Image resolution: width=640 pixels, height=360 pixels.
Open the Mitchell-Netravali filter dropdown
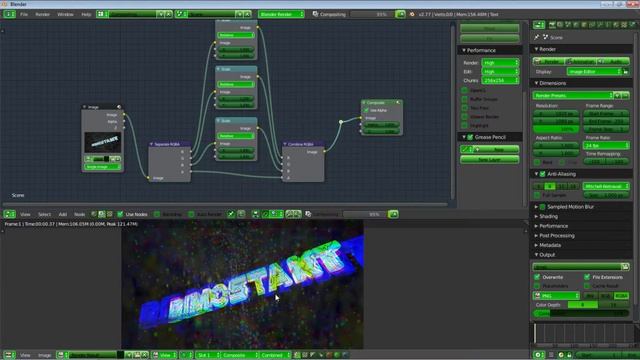[x=607, y=187]
